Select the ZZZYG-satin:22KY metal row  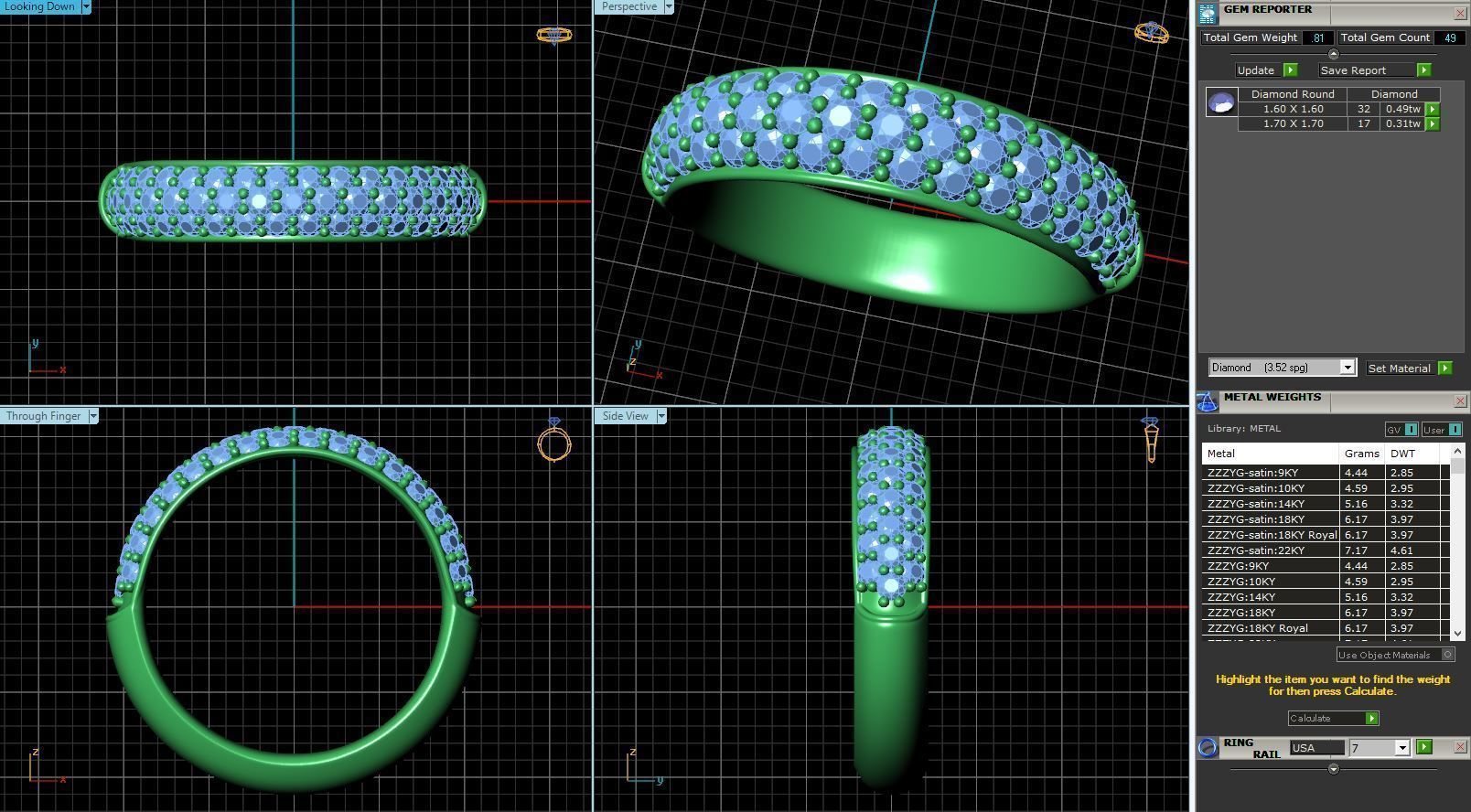click(x=1326, y=550)
